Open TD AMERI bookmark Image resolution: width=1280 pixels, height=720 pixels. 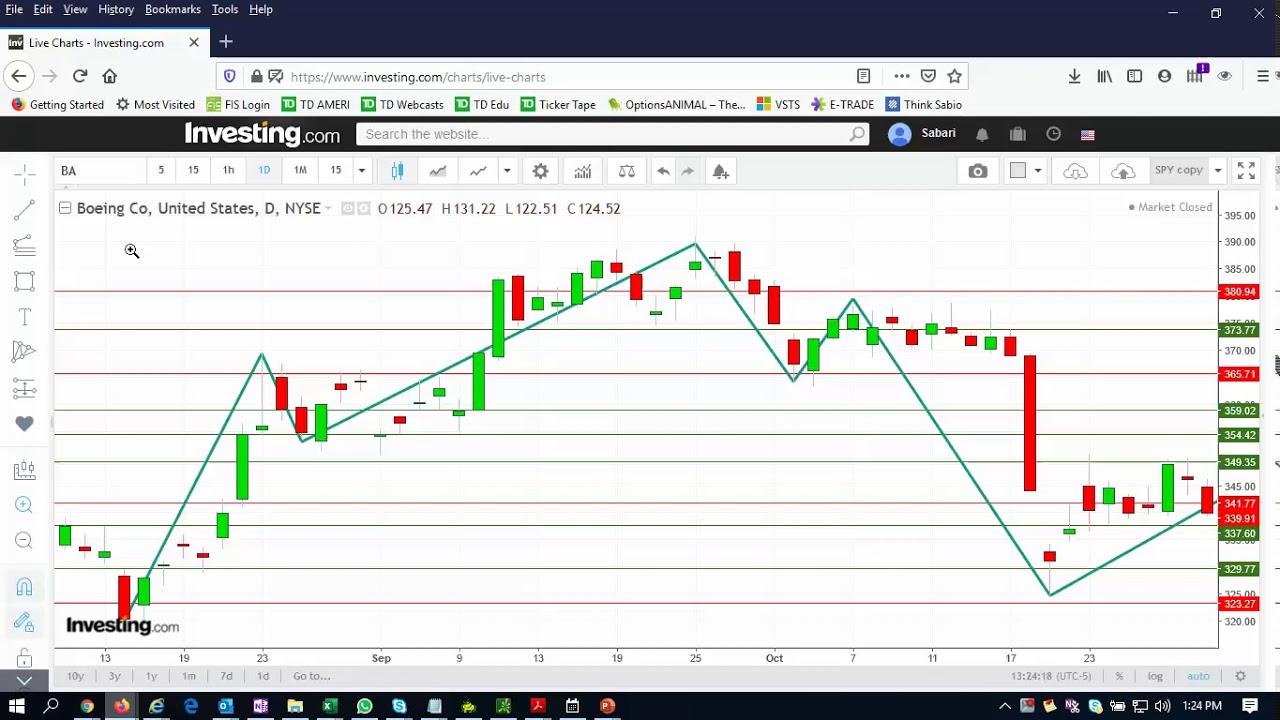tap(315, 104)
